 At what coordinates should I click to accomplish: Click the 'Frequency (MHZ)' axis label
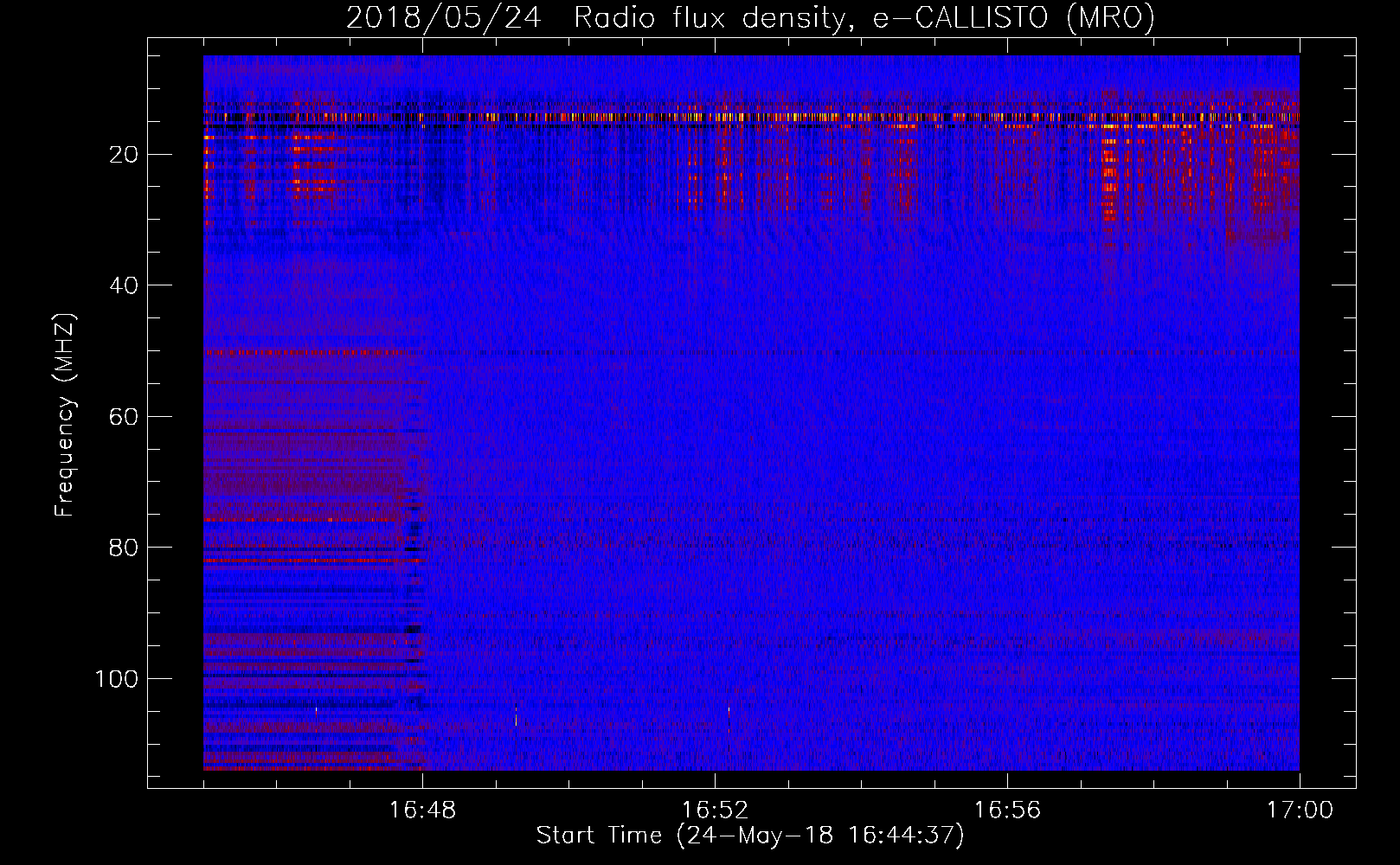pos(65,415)
